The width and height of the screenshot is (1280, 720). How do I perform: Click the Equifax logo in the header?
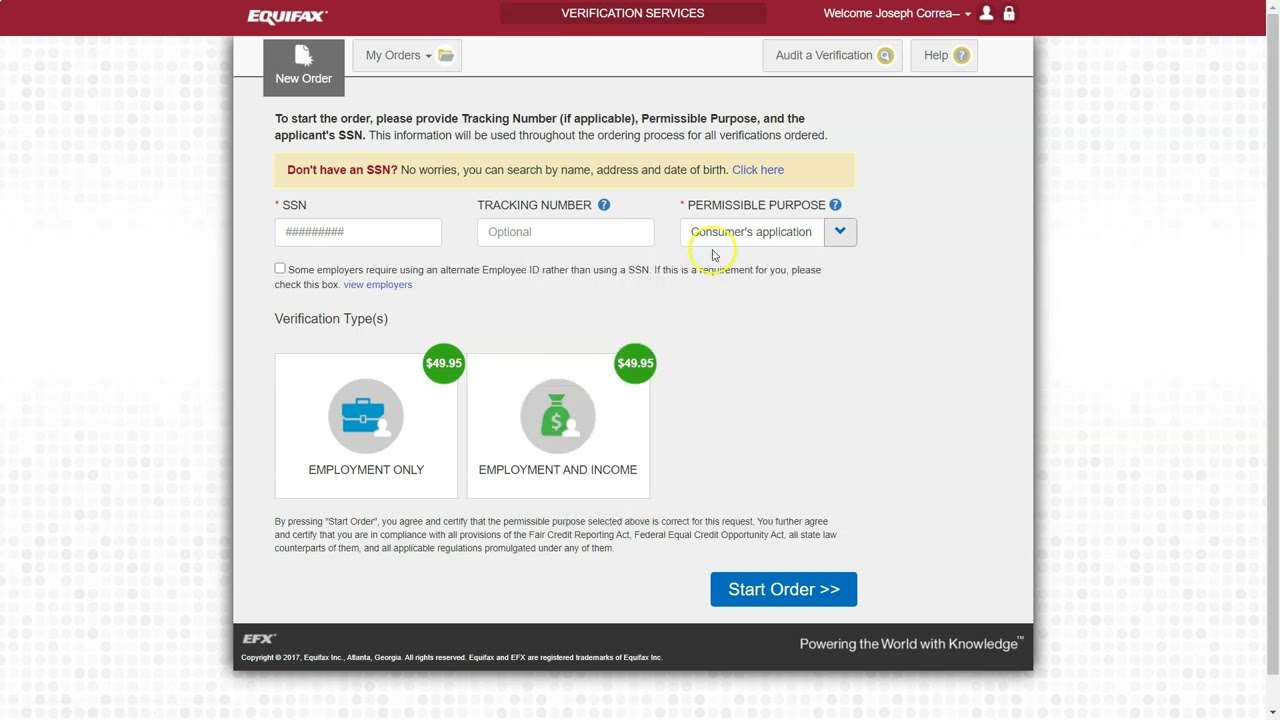[x=288, y=15]
